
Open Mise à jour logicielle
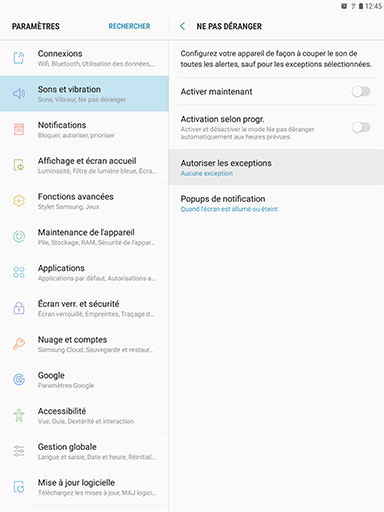pos(84,487)
